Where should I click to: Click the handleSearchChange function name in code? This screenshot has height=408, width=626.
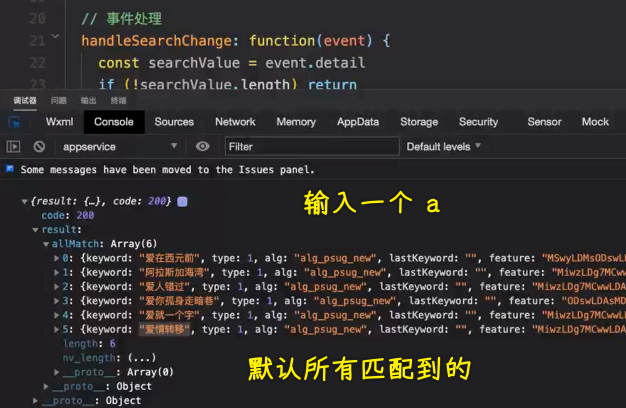156,41
